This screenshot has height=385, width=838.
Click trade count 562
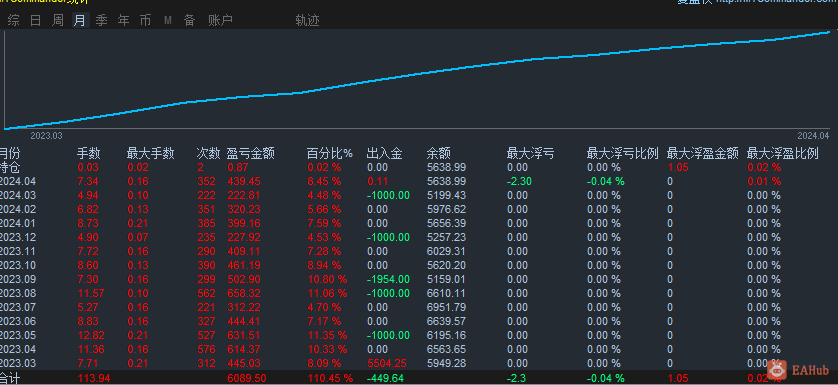click(206, 293)
